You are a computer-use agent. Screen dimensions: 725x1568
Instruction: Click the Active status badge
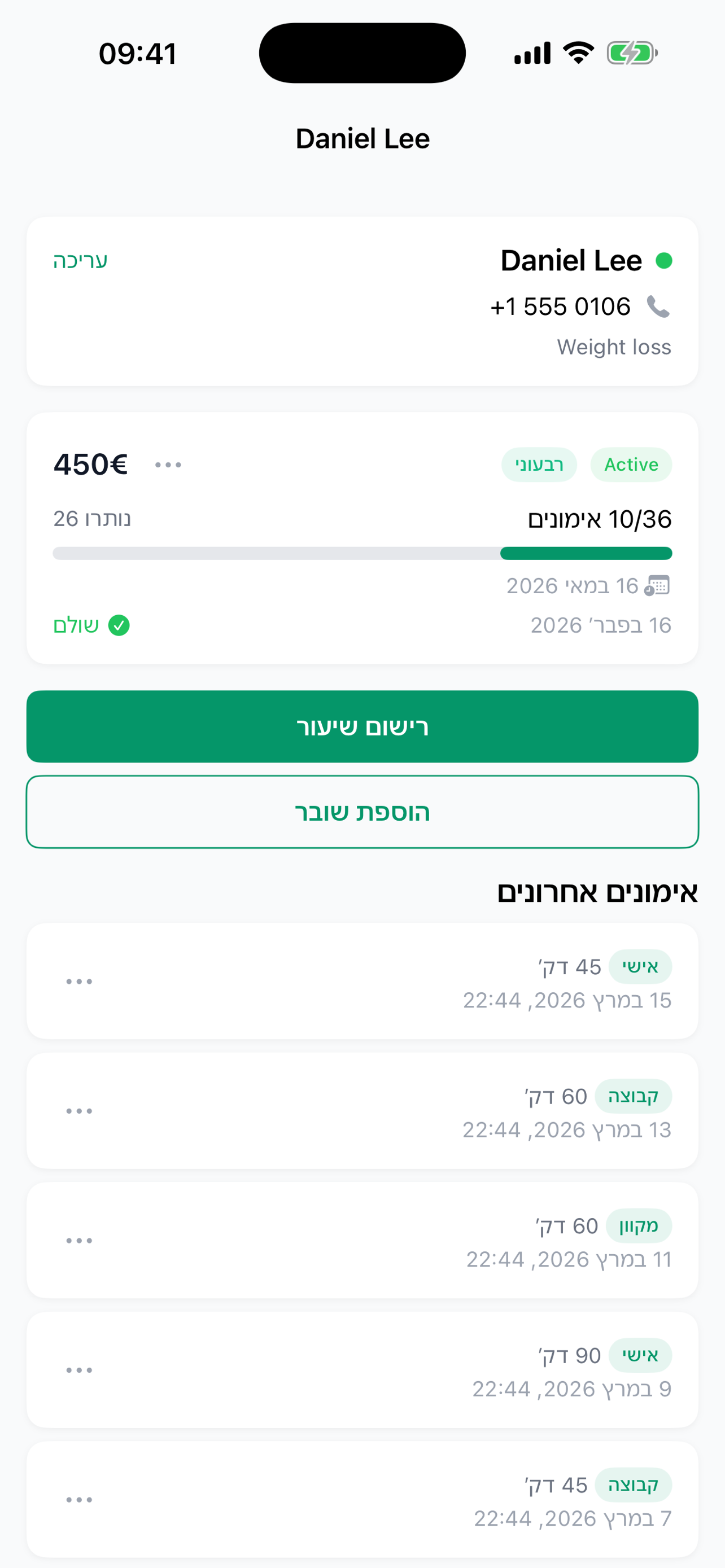[631, 465]
